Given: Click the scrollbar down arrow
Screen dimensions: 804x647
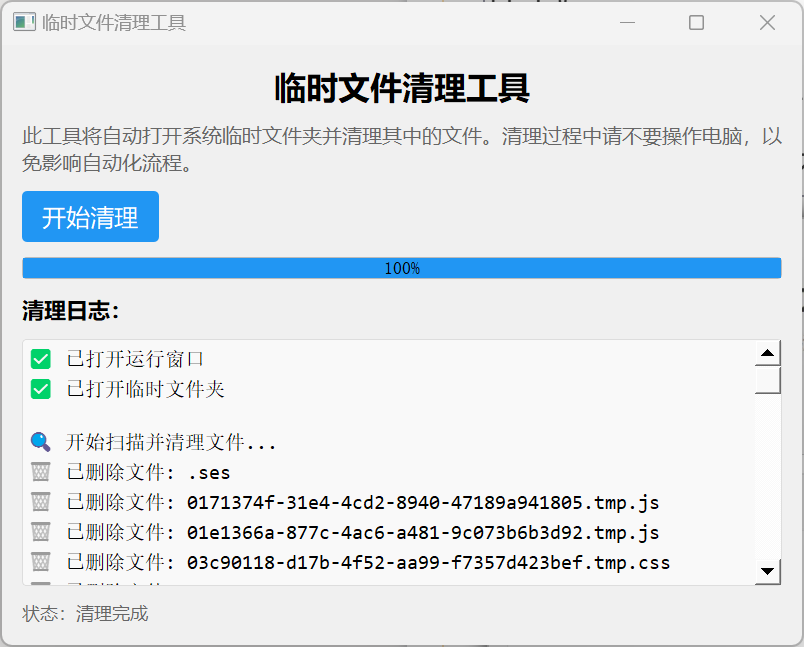Looking at the screenshot, I should click(x=768, y=572).
